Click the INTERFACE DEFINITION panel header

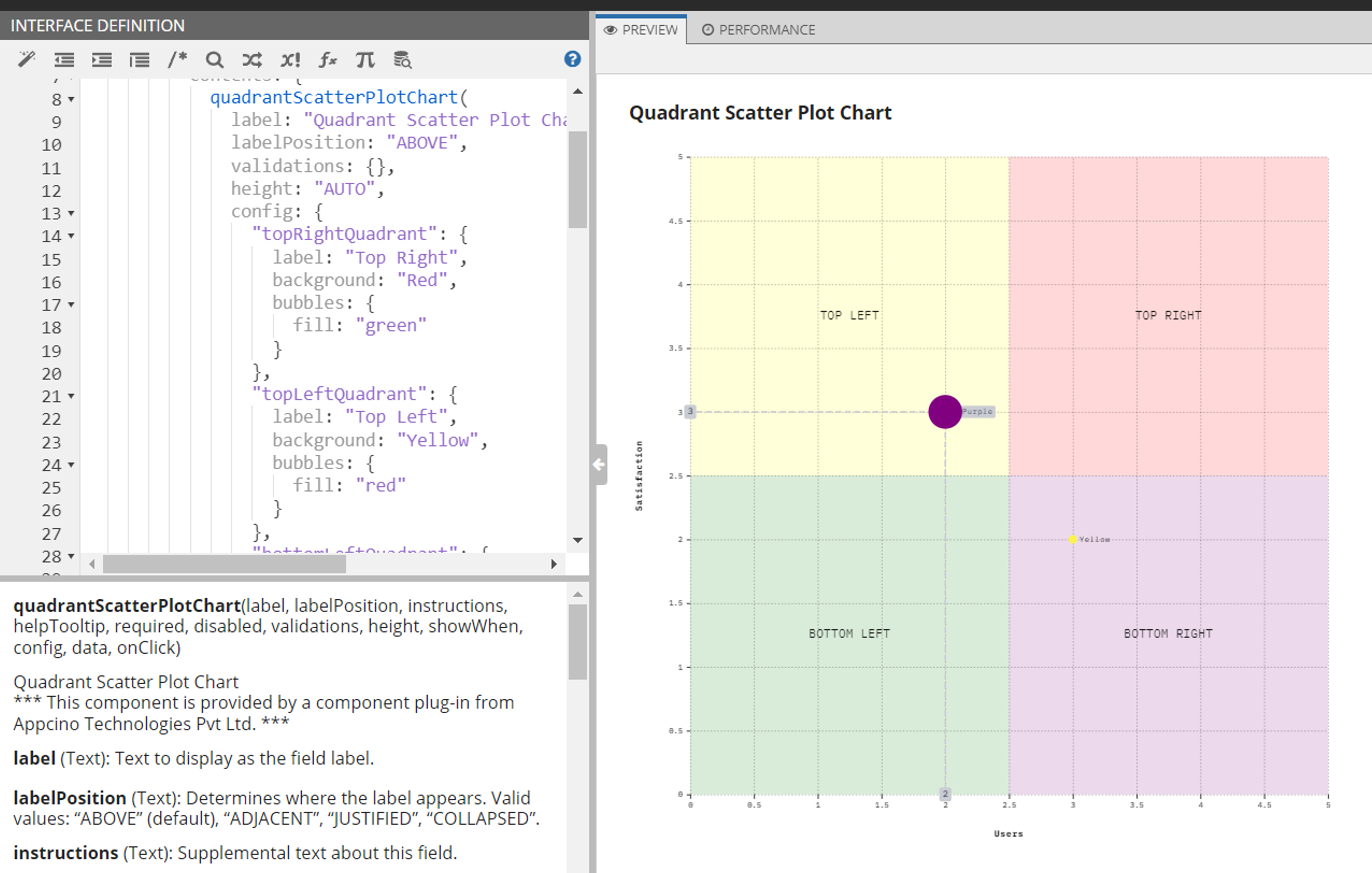pos(294,26)
